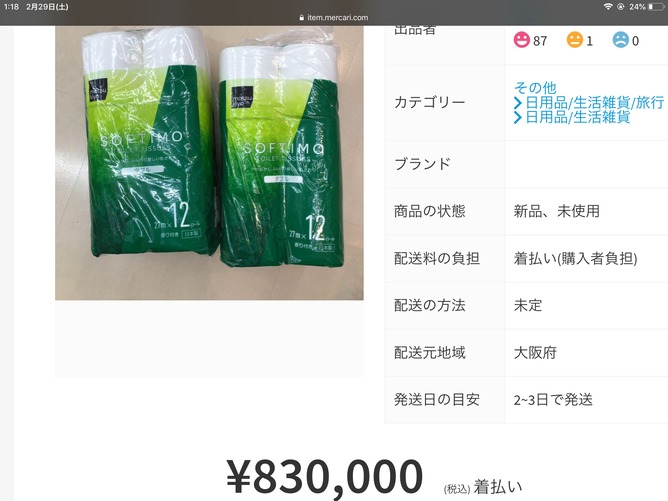Click the 2月29日(土) date in status bar
This screenshot has width=668, height=501.
coord(47,7)
